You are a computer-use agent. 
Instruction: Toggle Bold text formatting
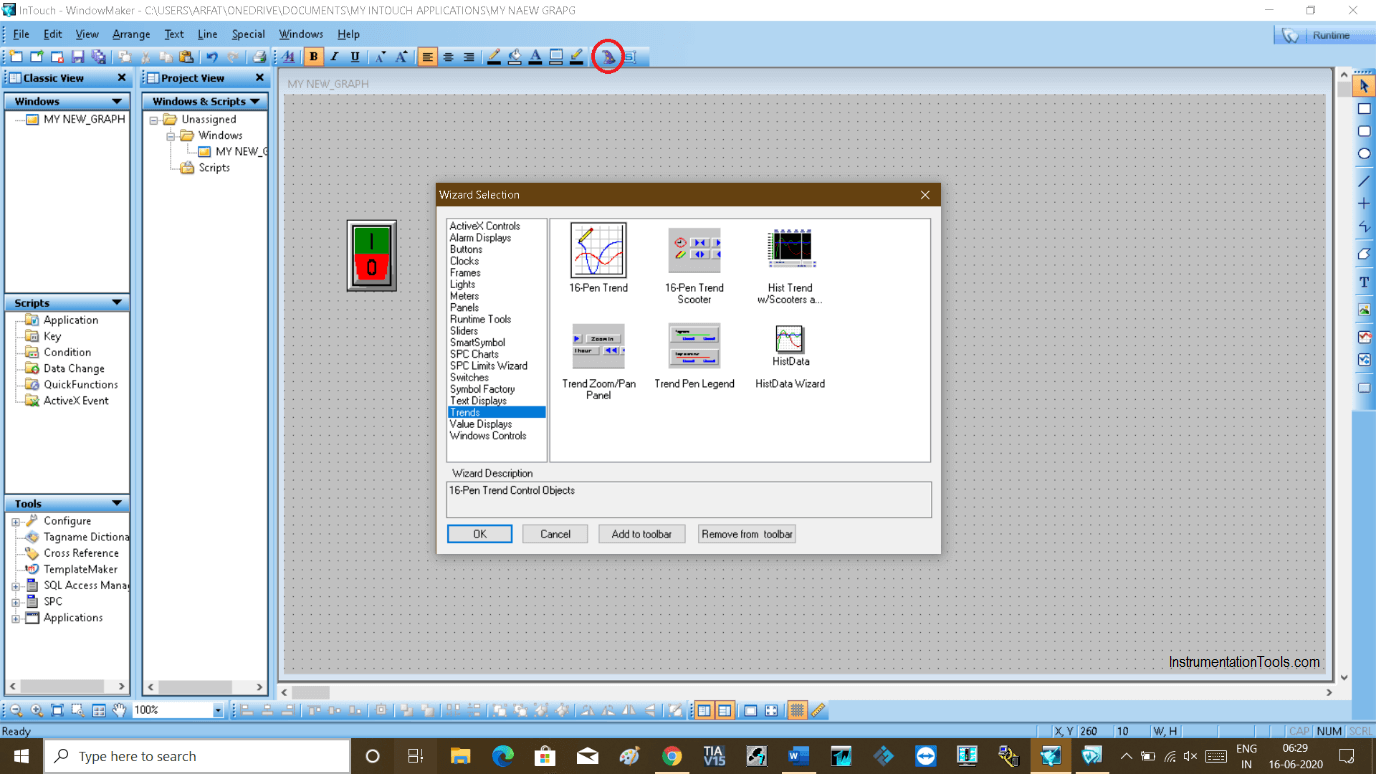click(314, 57)
